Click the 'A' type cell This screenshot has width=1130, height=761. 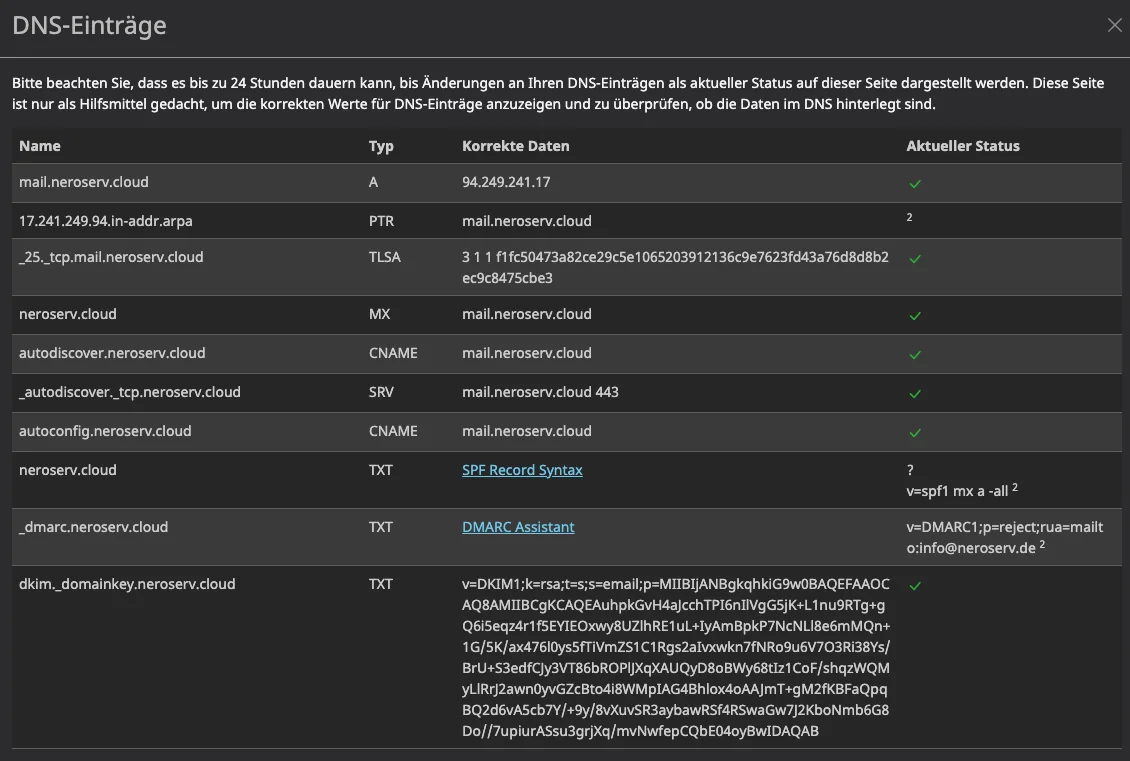[373, 182]
